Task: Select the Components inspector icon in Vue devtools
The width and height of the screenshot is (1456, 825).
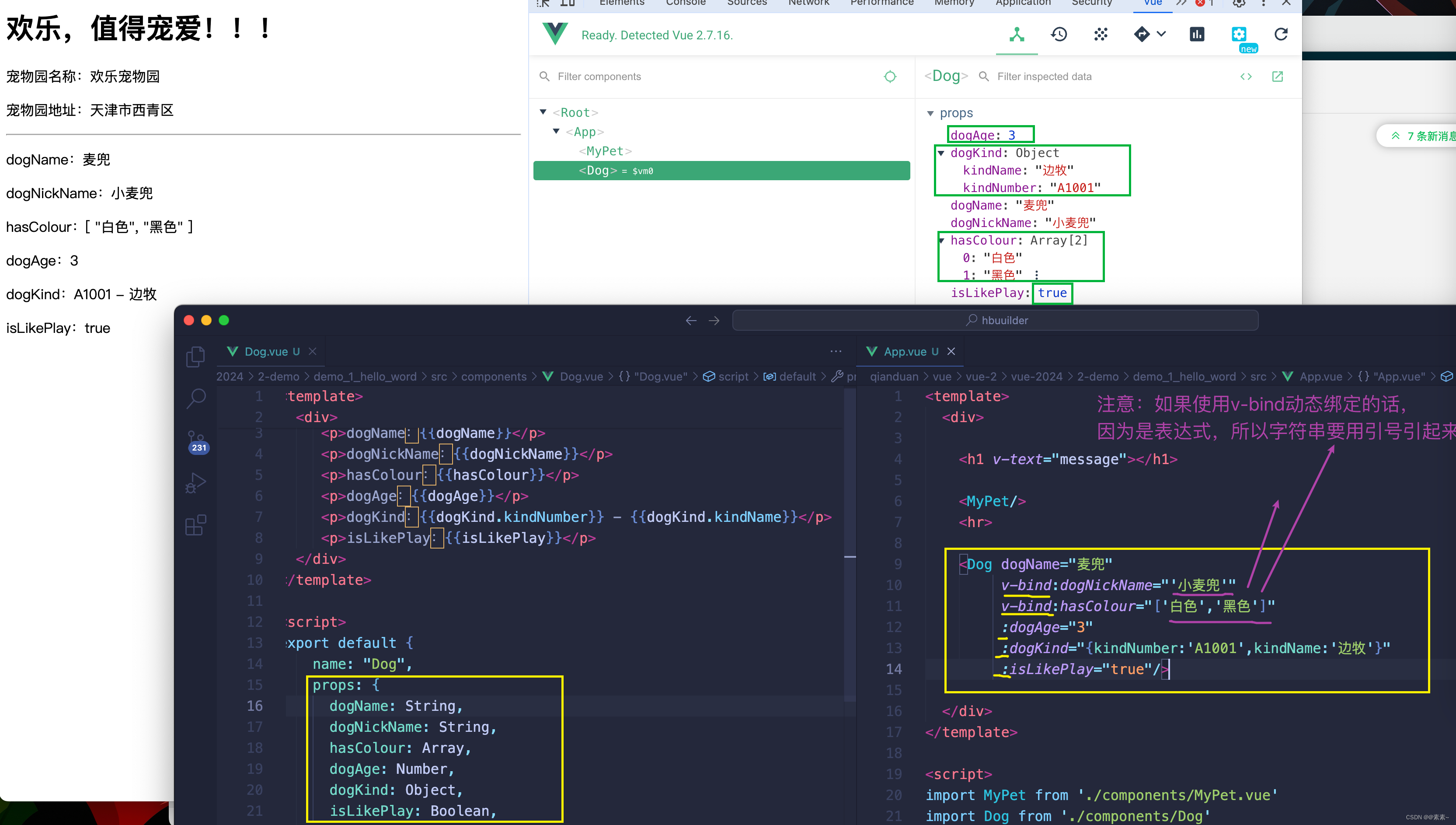Action: 1016,34
